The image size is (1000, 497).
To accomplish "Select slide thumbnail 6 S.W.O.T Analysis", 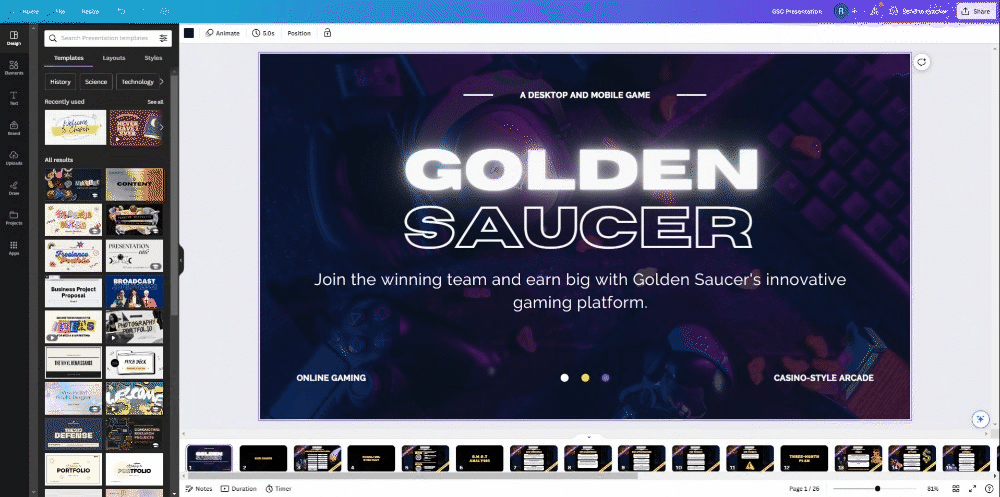I will (x=479, y=459).
